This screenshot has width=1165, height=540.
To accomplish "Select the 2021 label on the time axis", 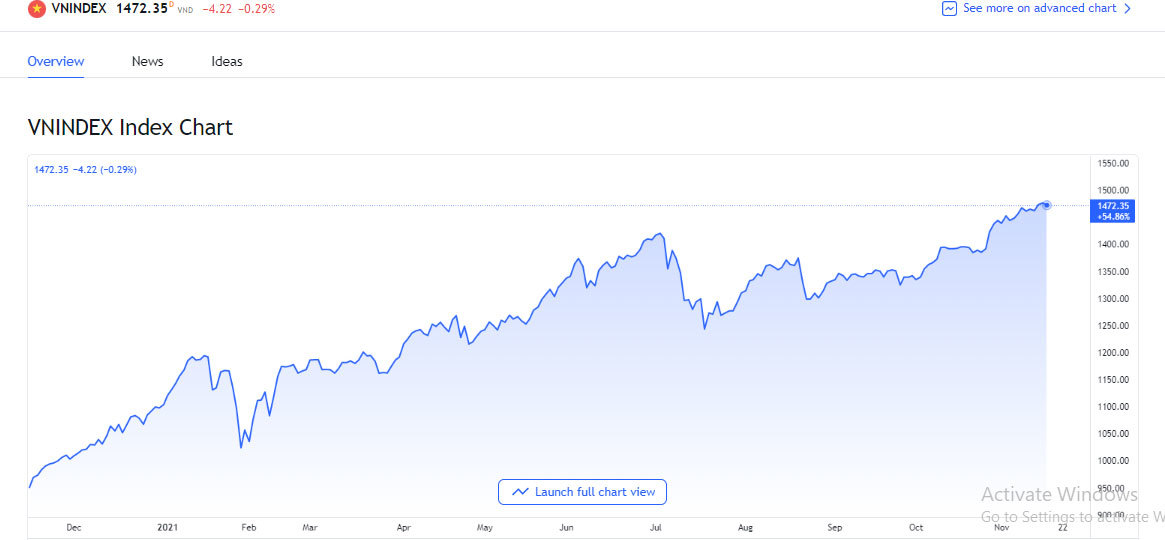I will click(167, 527).
